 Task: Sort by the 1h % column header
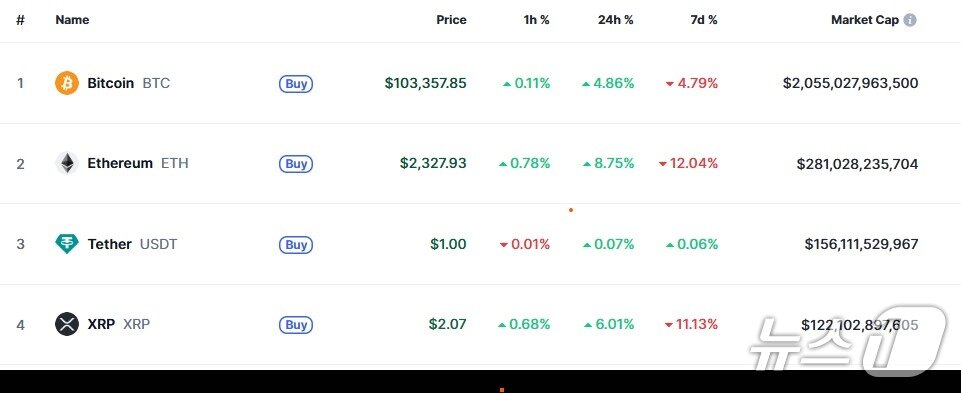point(536,20)
